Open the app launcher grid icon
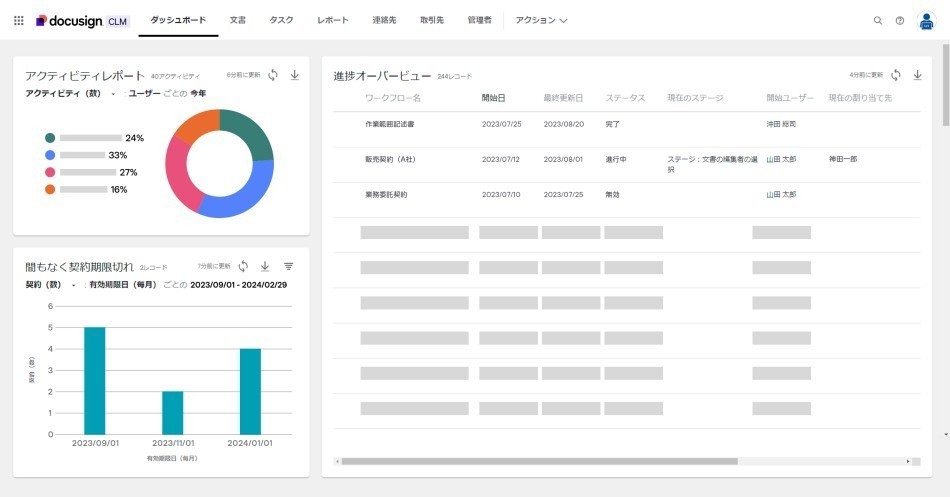This screenshot has width=950, height=497. [18, 20]
